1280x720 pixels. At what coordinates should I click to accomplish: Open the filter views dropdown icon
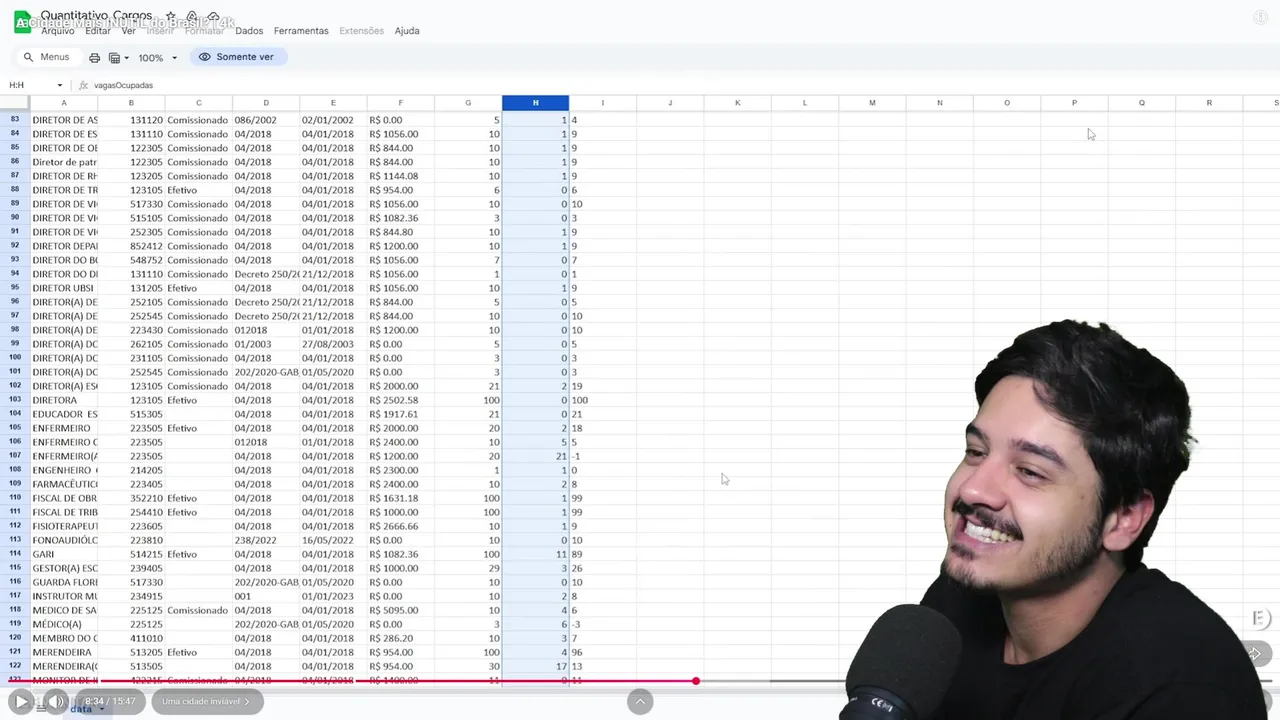point(118,58)
